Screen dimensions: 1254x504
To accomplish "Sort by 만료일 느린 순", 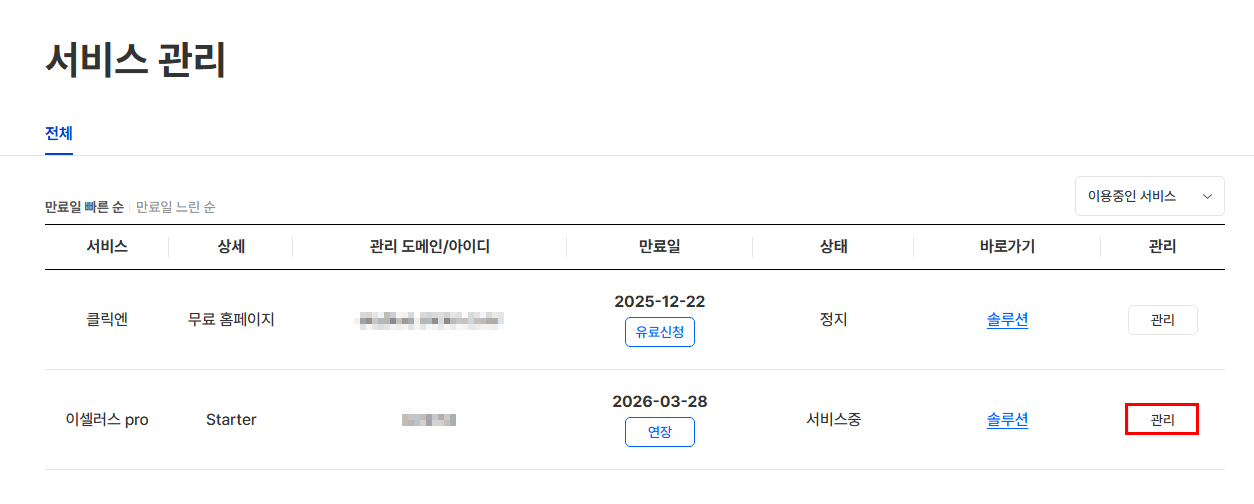I will (175, 207).
